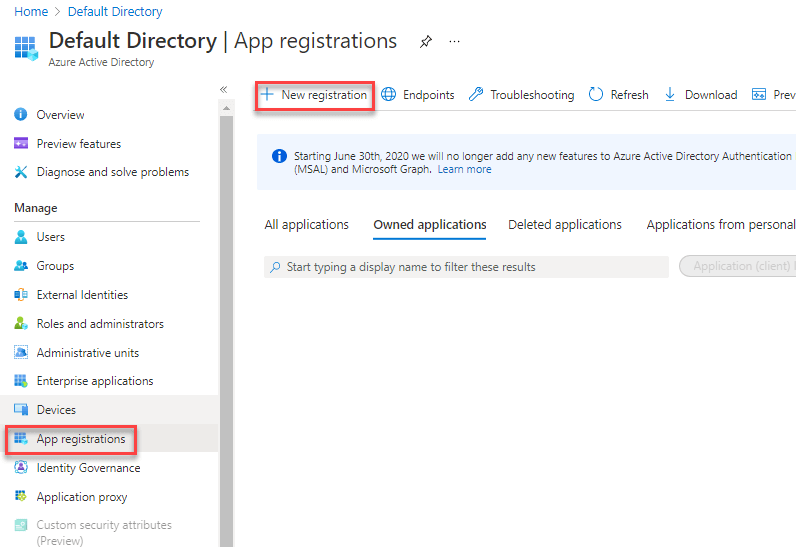
Task: Click the Application proxy icon
Action: click(21, 496)
